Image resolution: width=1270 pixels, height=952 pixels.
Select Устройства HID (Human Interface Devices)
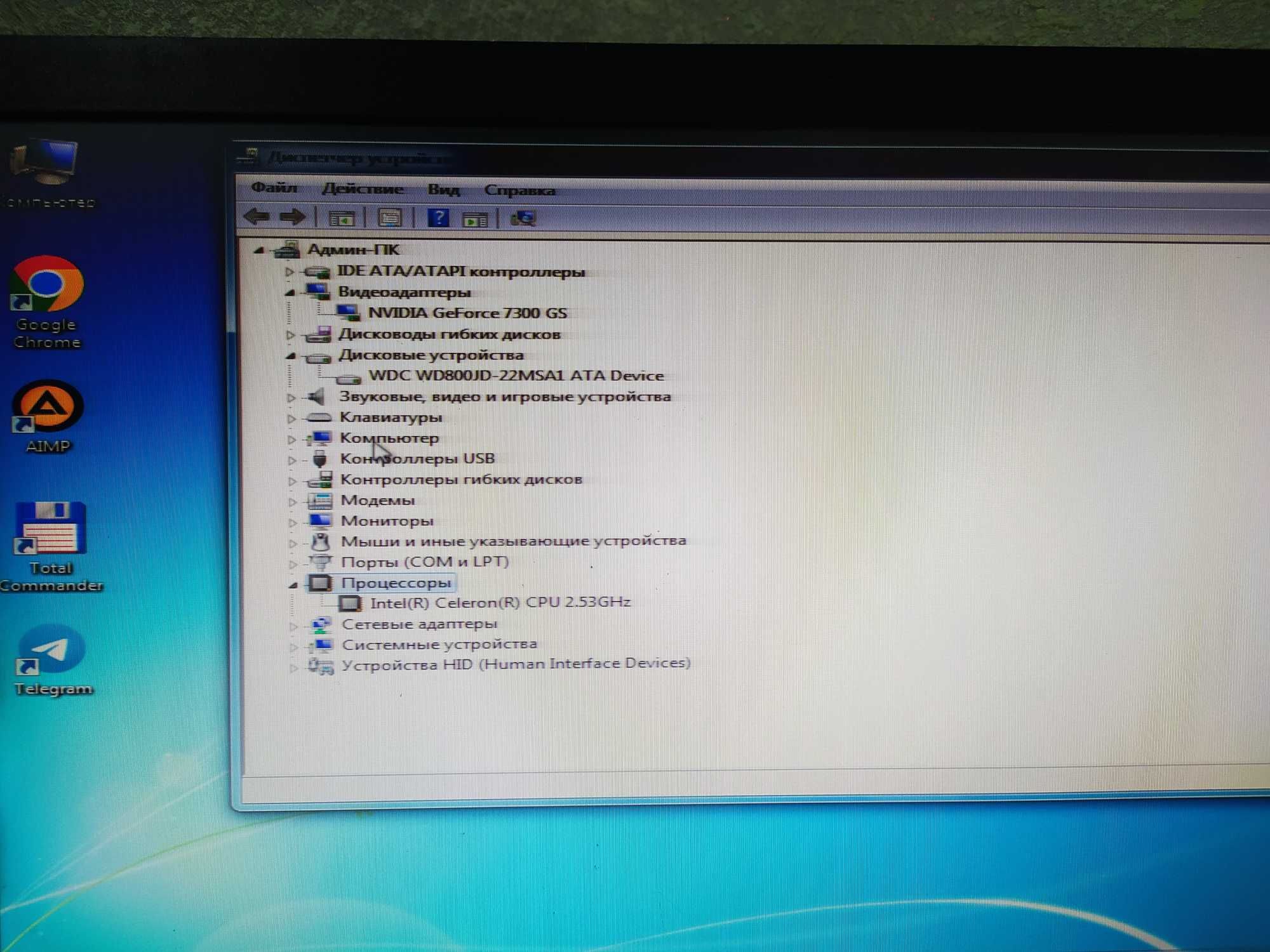516,664
